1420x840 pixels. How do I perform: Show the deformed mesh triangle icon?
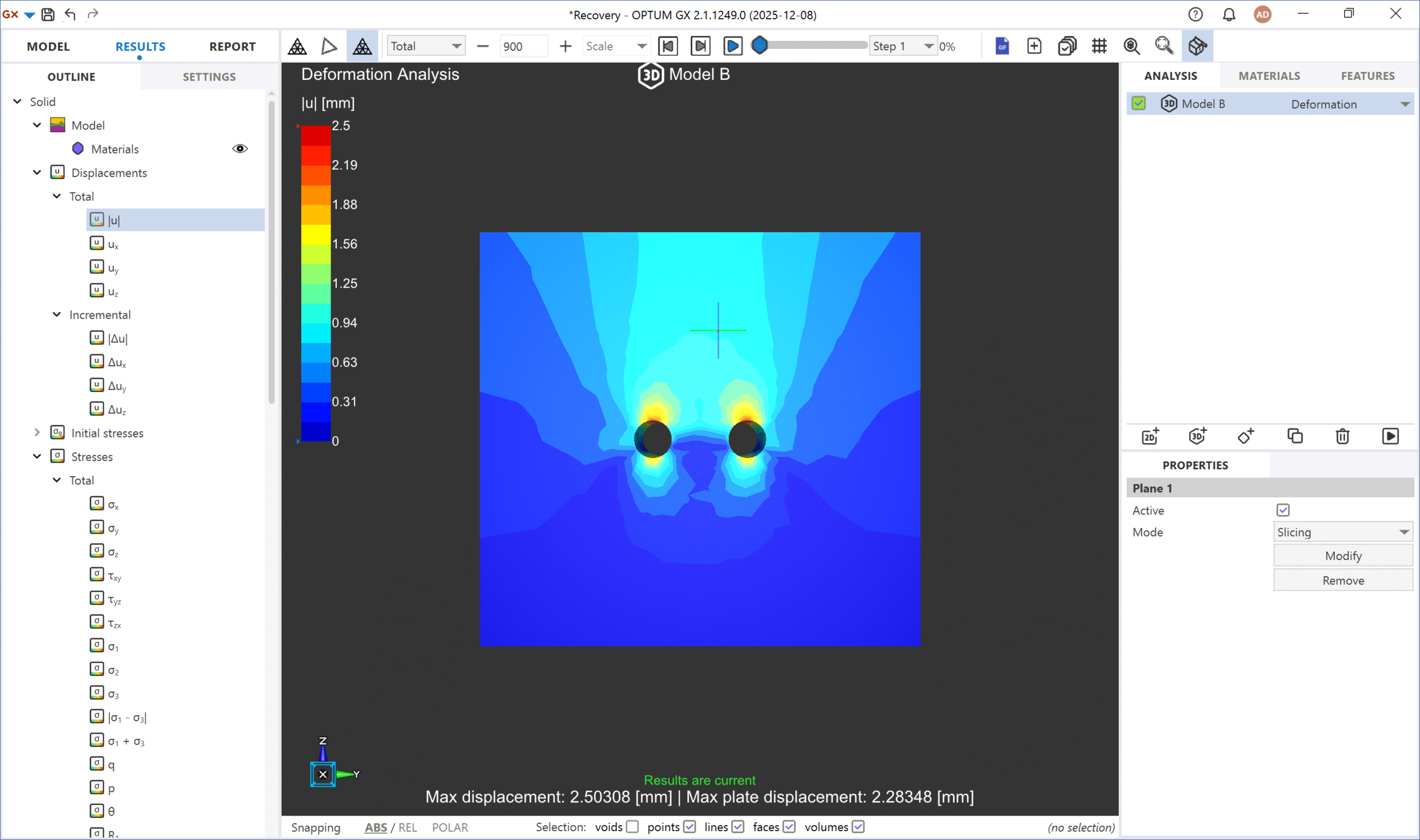coord(329,46)
